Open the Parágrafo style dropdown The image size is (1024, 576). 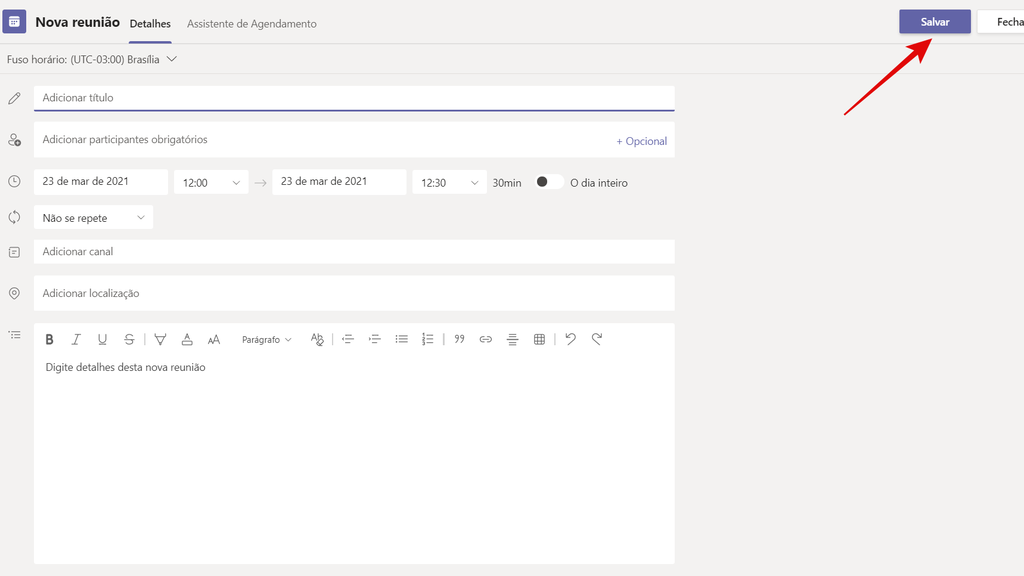tap(266, 340)
